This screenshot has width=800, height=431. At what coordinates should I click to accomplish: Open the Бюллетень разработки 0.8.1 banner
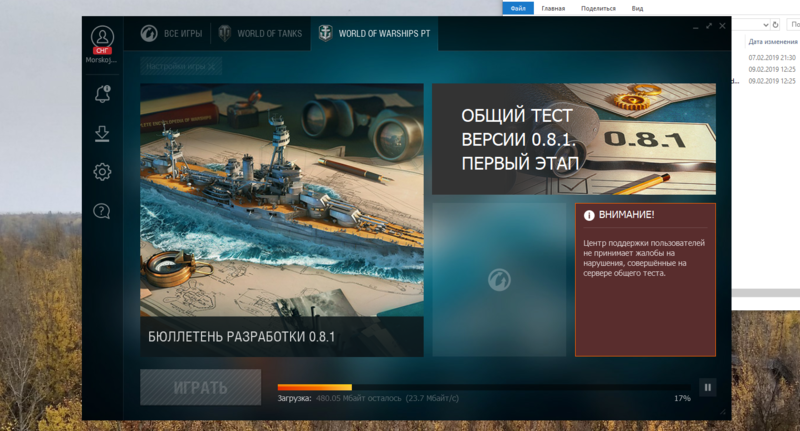coord(282,220)
